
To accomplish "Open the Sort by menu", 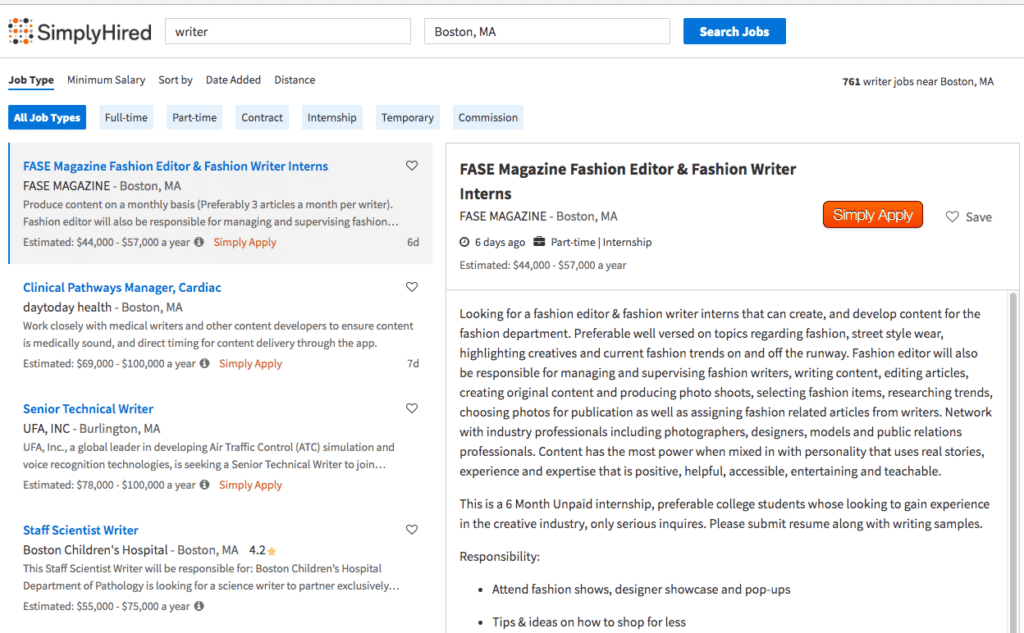I will pos(175,80).
